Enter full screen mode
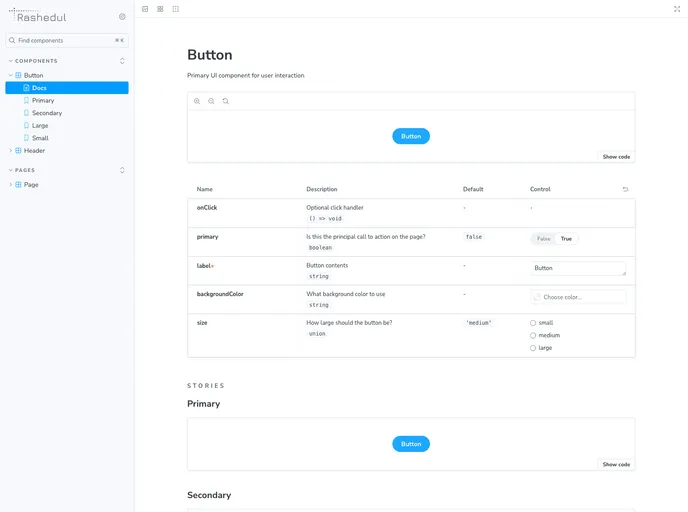This screenshot has height=512, width=688. click(677, 9)
